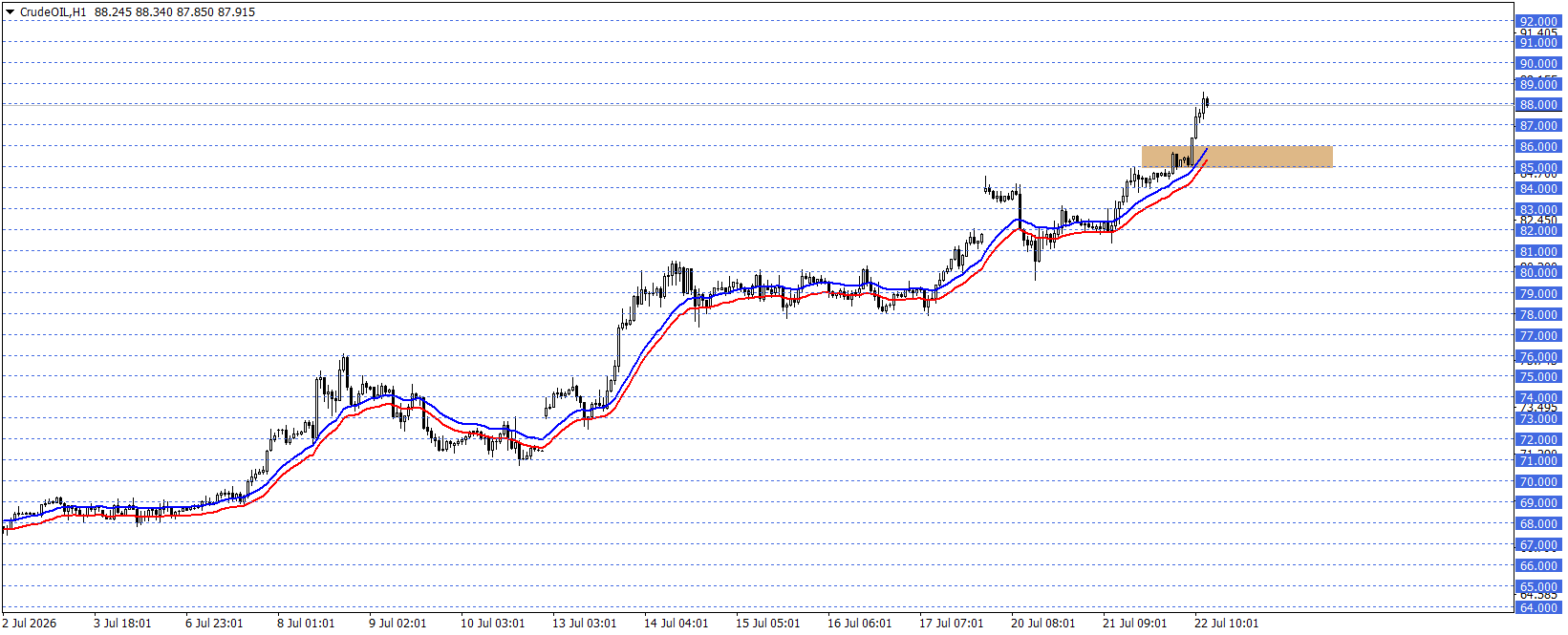Select the 17 Jul 07:01 time label
This screenshot has width=1568, height=635.
pyautogui.click(x=951, y=624)
